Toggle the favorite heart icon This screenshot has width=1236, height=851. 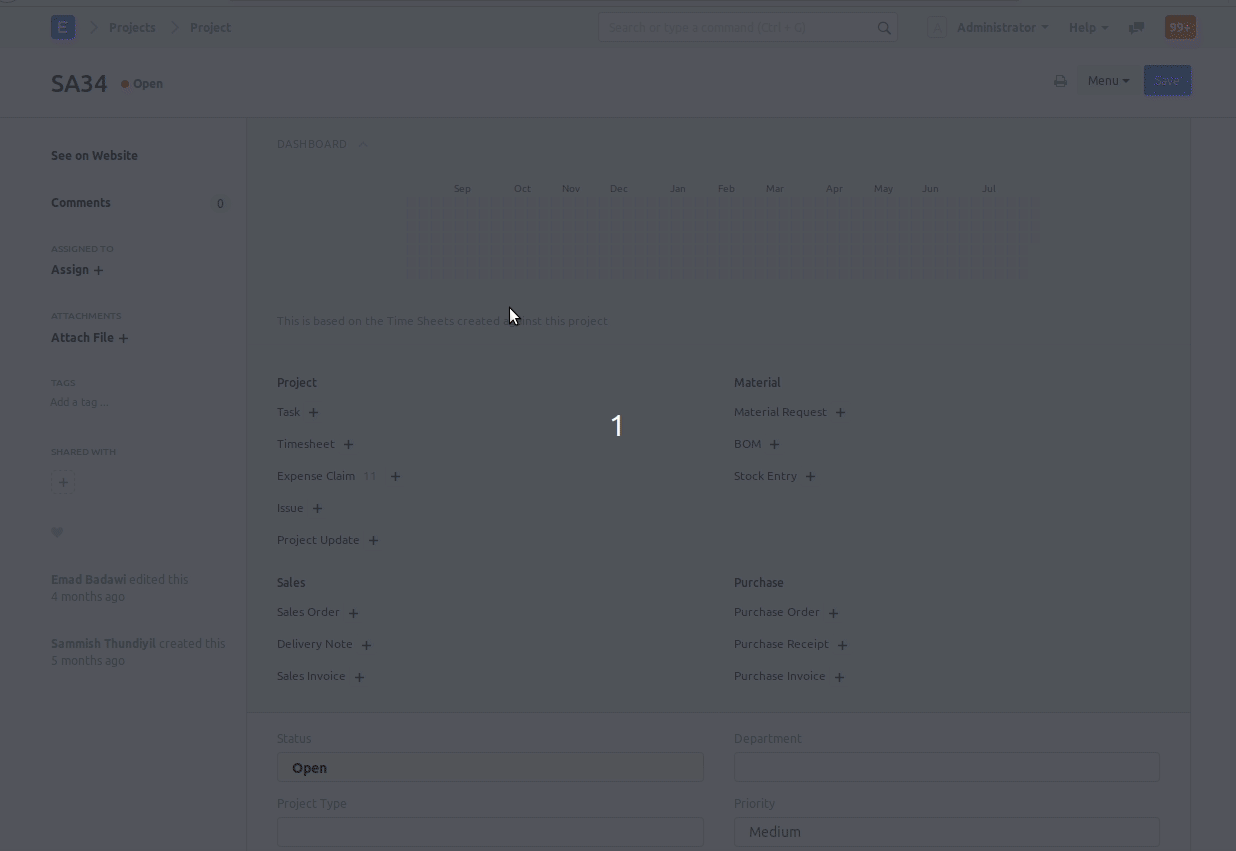click(x=57, y=532)
